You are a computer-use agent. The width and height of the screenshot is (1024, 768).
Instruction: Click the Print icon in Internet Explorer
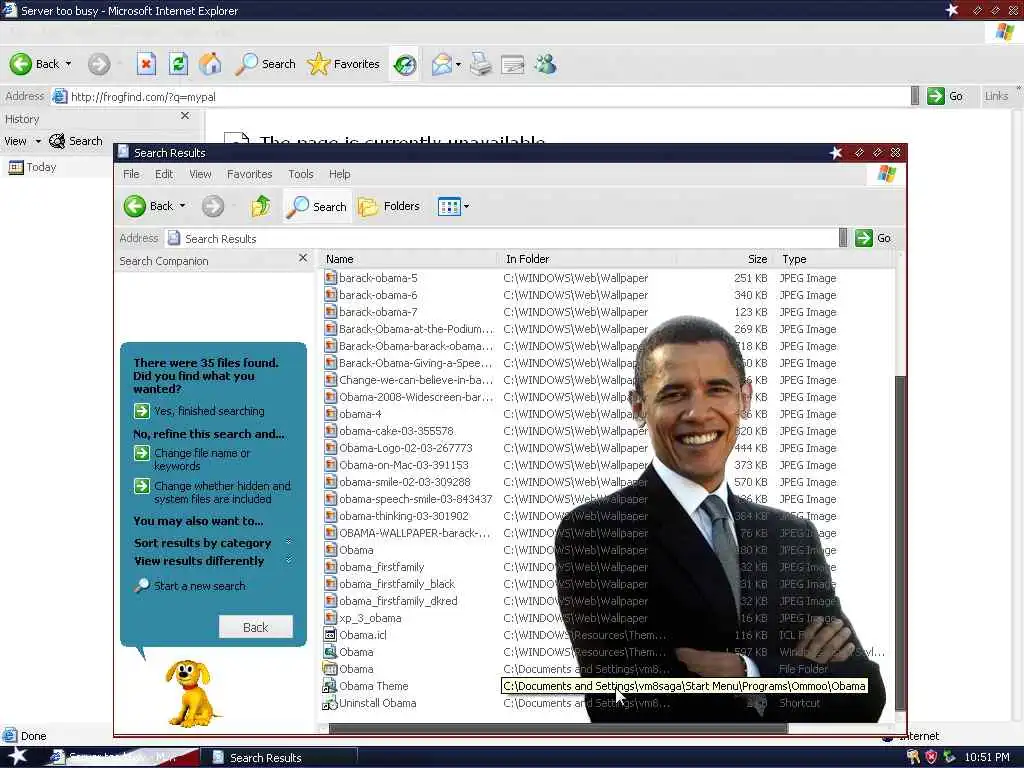coord(481,64)
